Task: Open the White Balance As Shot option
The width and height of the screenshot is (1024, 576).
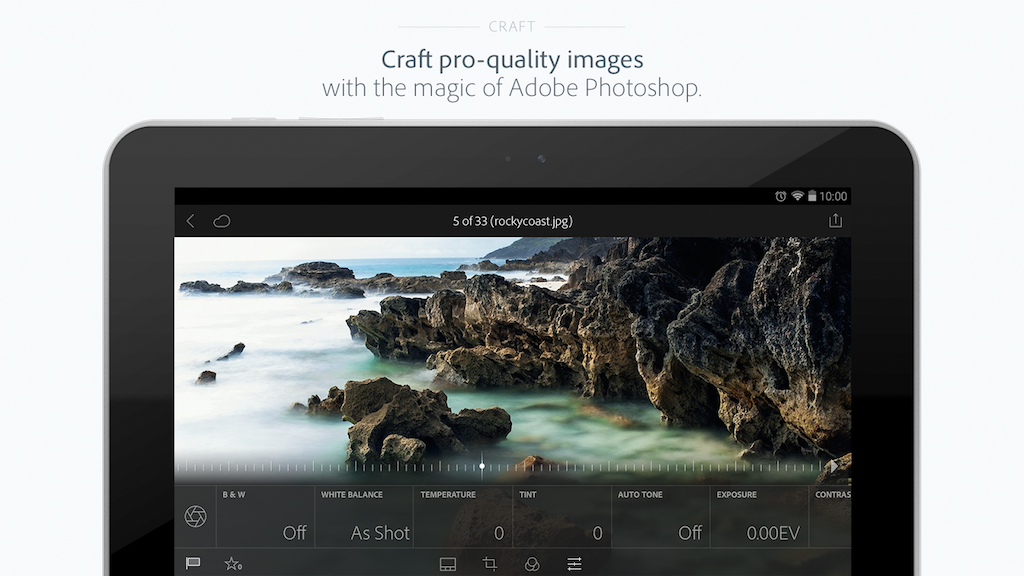Action: 364,517
